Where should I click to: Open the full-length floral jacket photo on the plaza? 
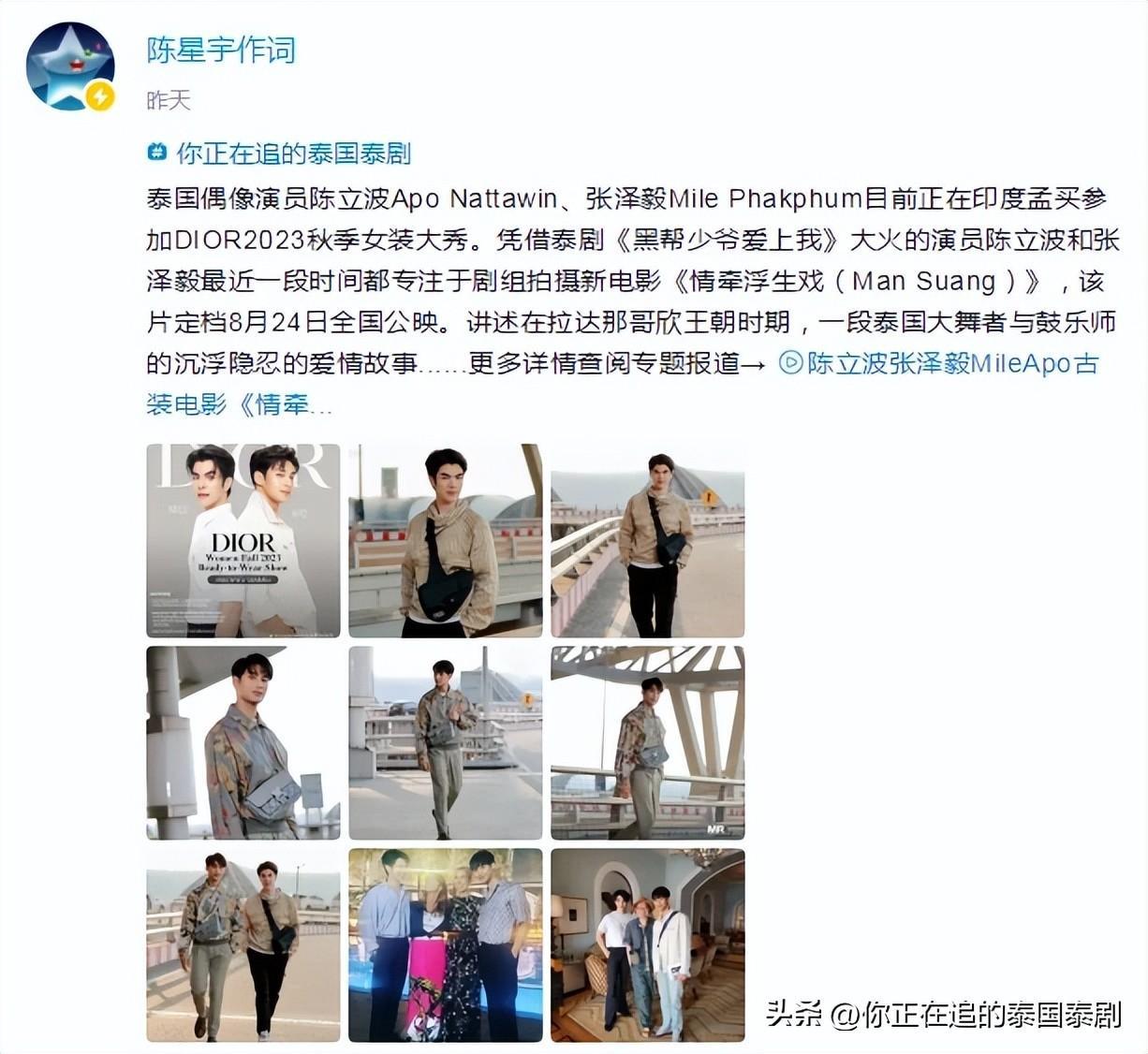click(446, 743)
